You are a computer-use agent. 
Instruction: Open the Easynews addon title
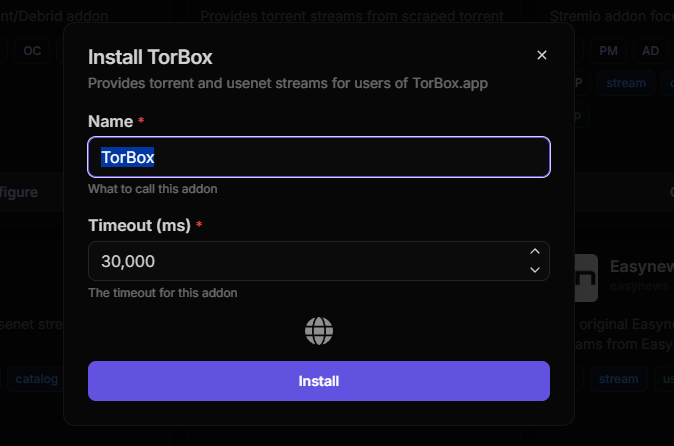pos(641,268)
